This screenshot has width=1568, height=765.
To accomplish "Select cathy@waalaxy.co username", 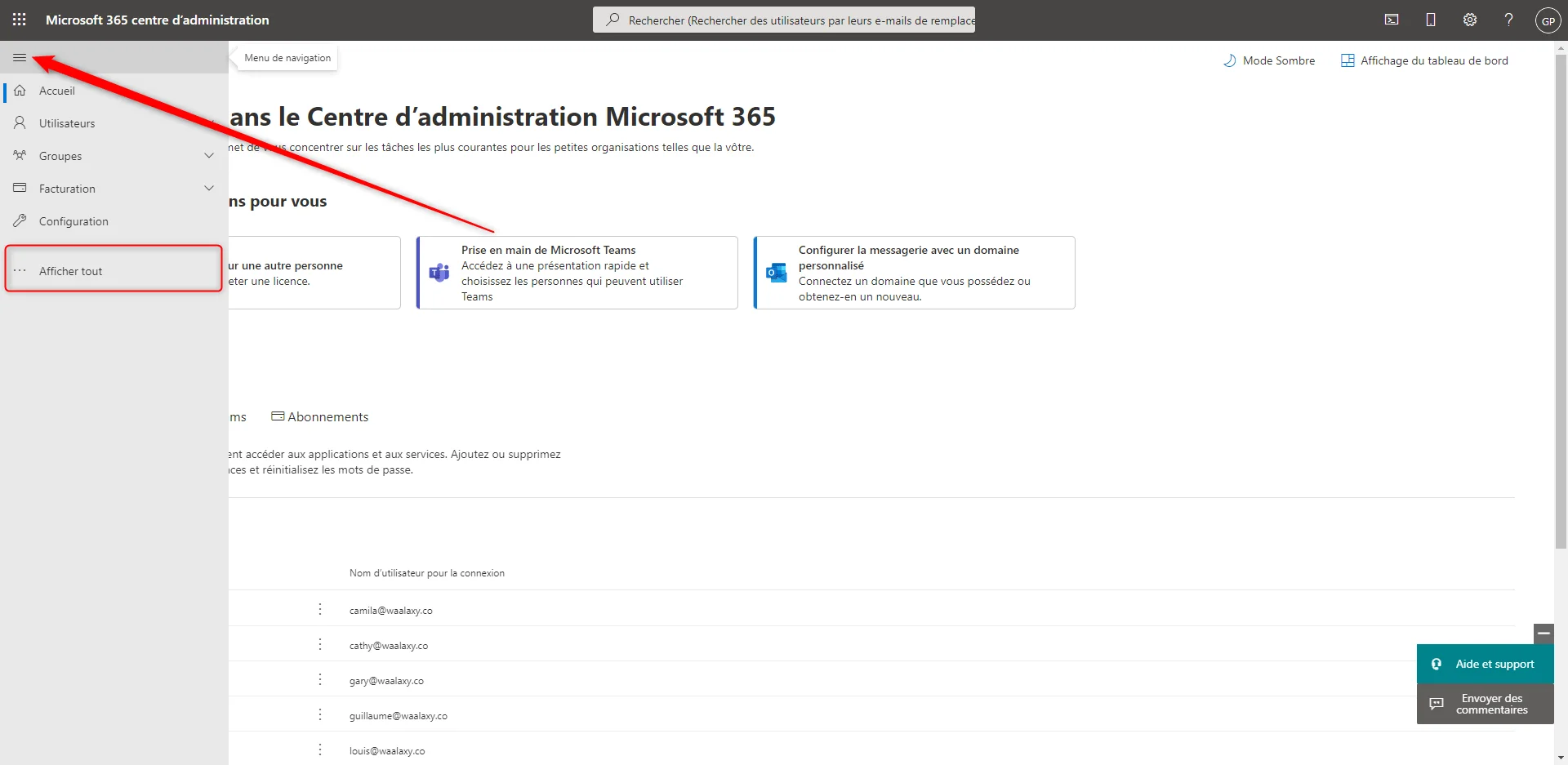I will click(389, 646).
